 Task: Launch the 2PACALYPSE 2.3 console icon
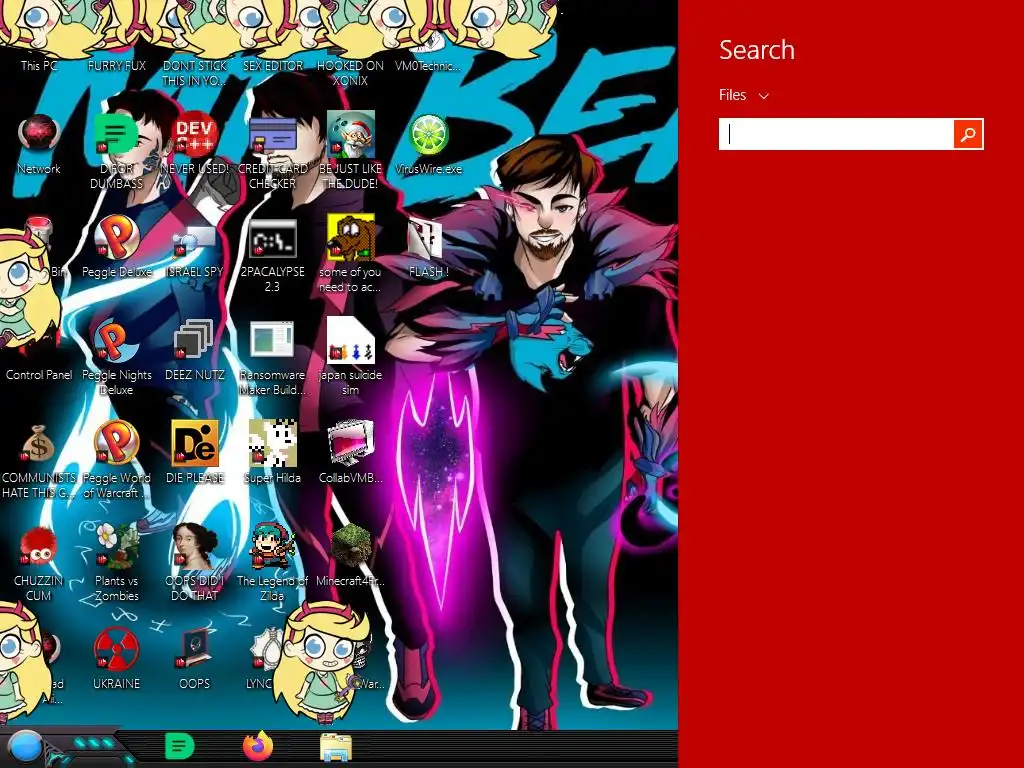(272, 238)
